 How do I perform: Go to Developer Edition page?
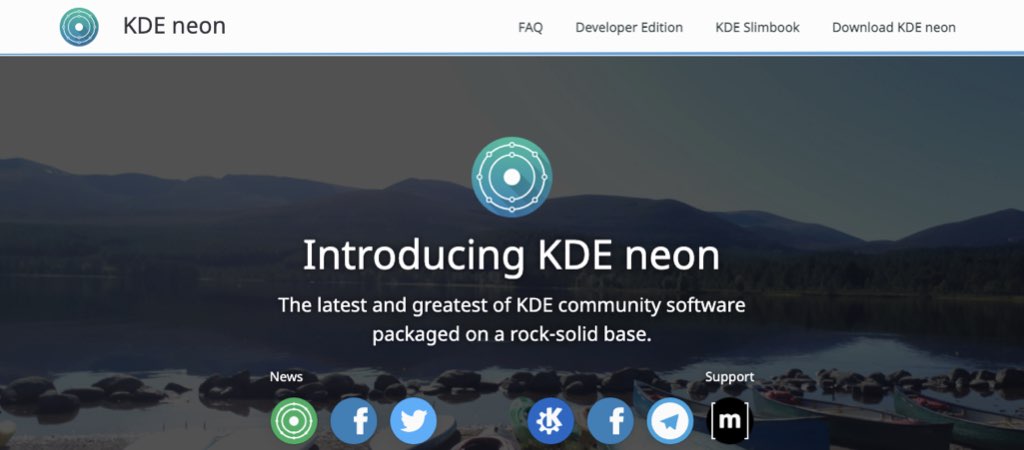(629, 27)
